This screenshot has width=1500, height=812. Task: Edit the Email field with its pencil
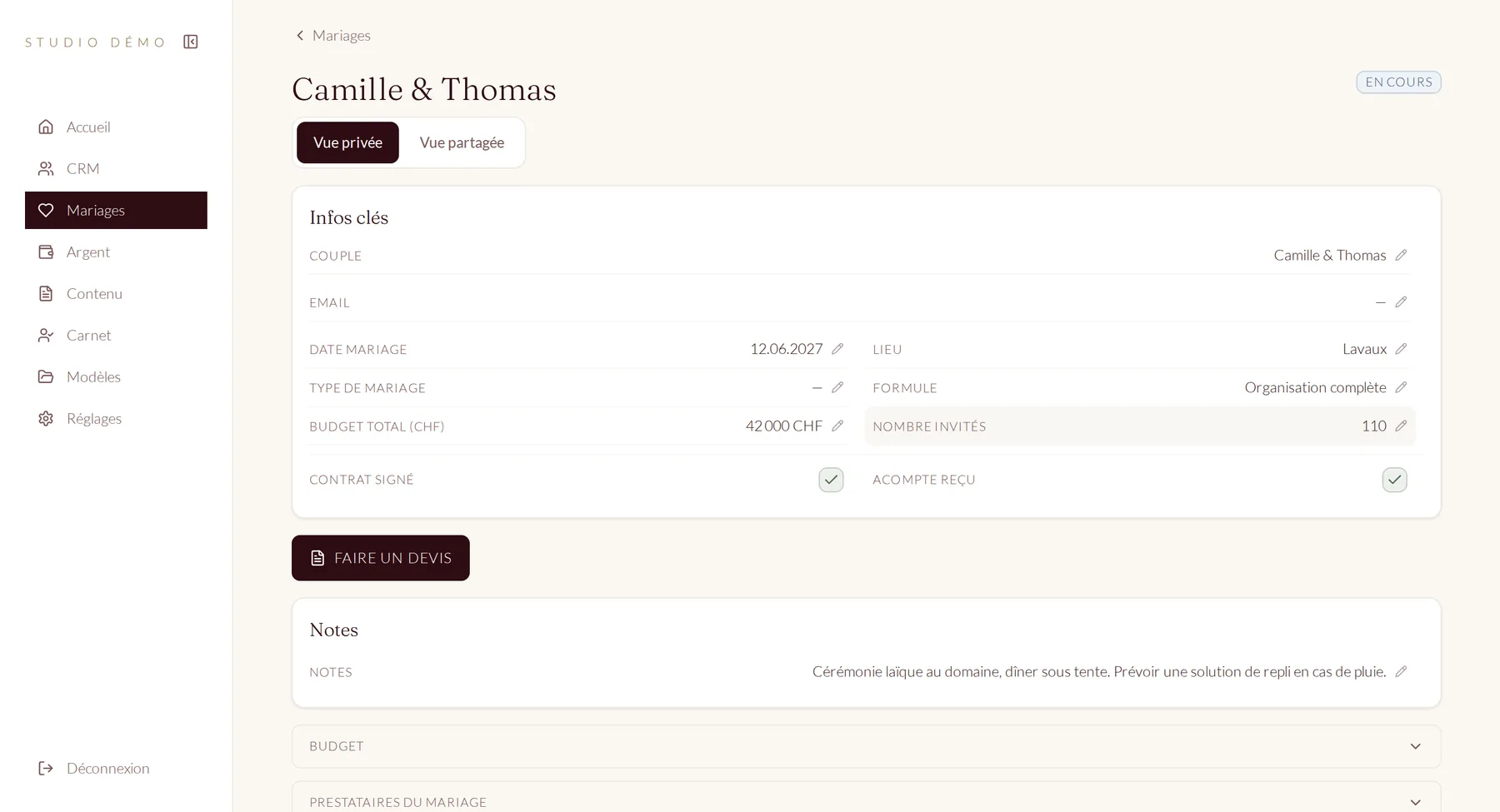[x=1401, y=301]
